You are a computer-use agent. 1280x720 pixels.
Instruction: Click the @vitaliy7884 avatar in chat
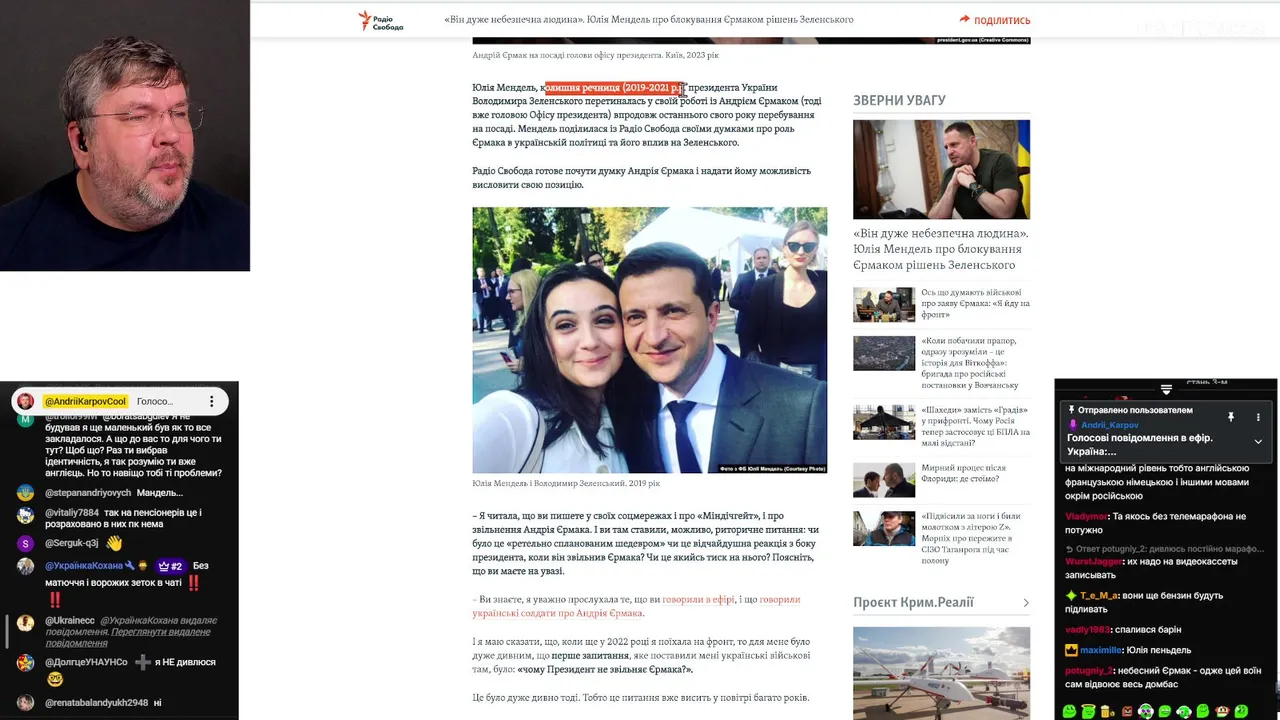[x=26, y=515]
